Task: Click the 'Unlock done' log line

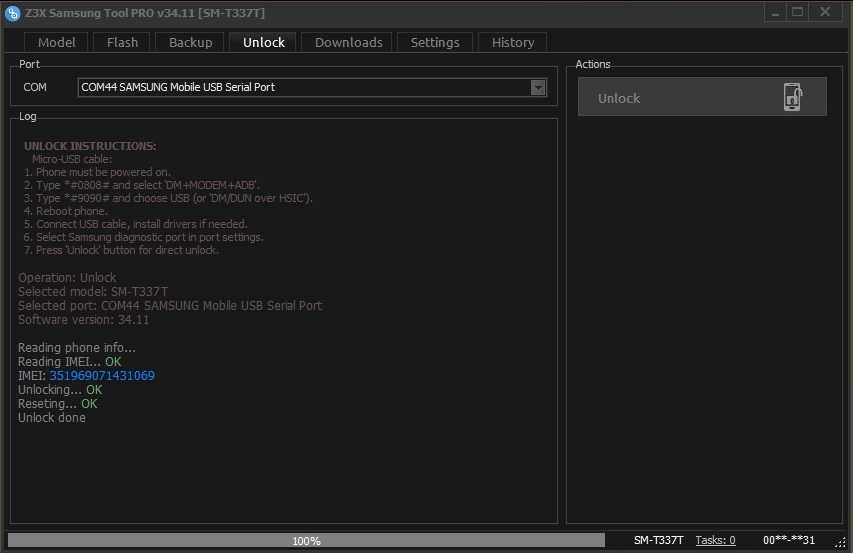Action: coord(52,418)
